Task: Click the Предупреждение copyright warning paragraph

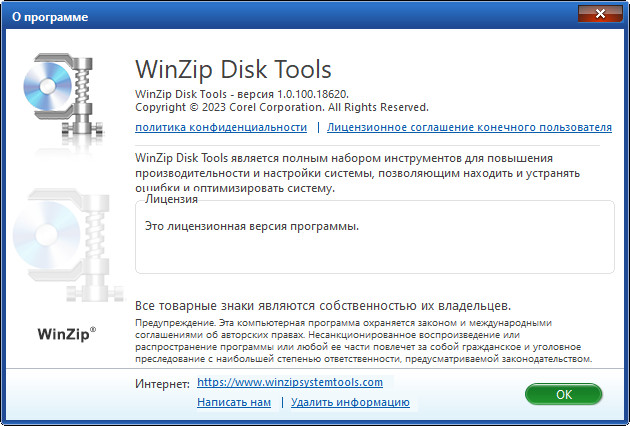Action: tap(365, 340)
